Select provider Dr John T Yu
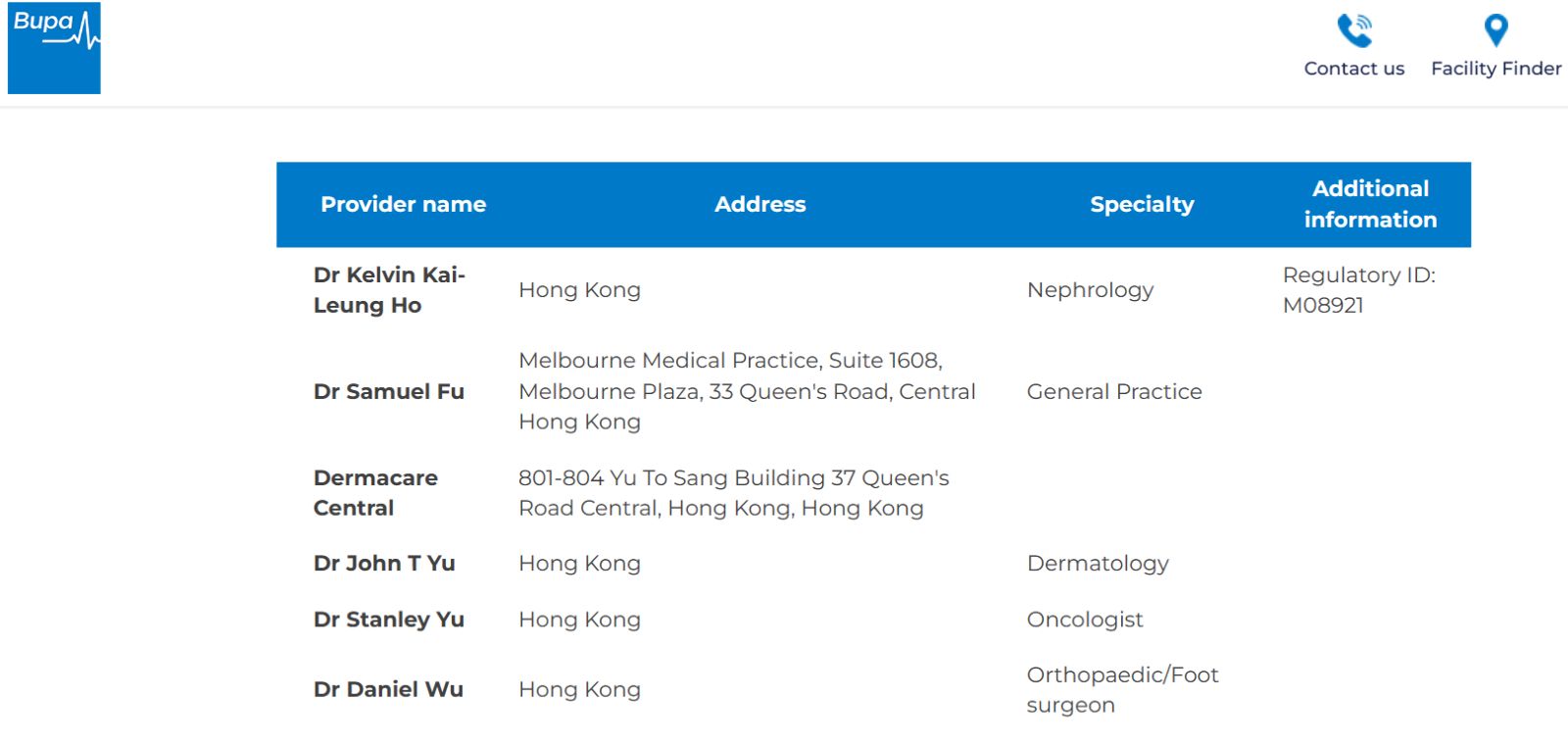 click(384, 563)
